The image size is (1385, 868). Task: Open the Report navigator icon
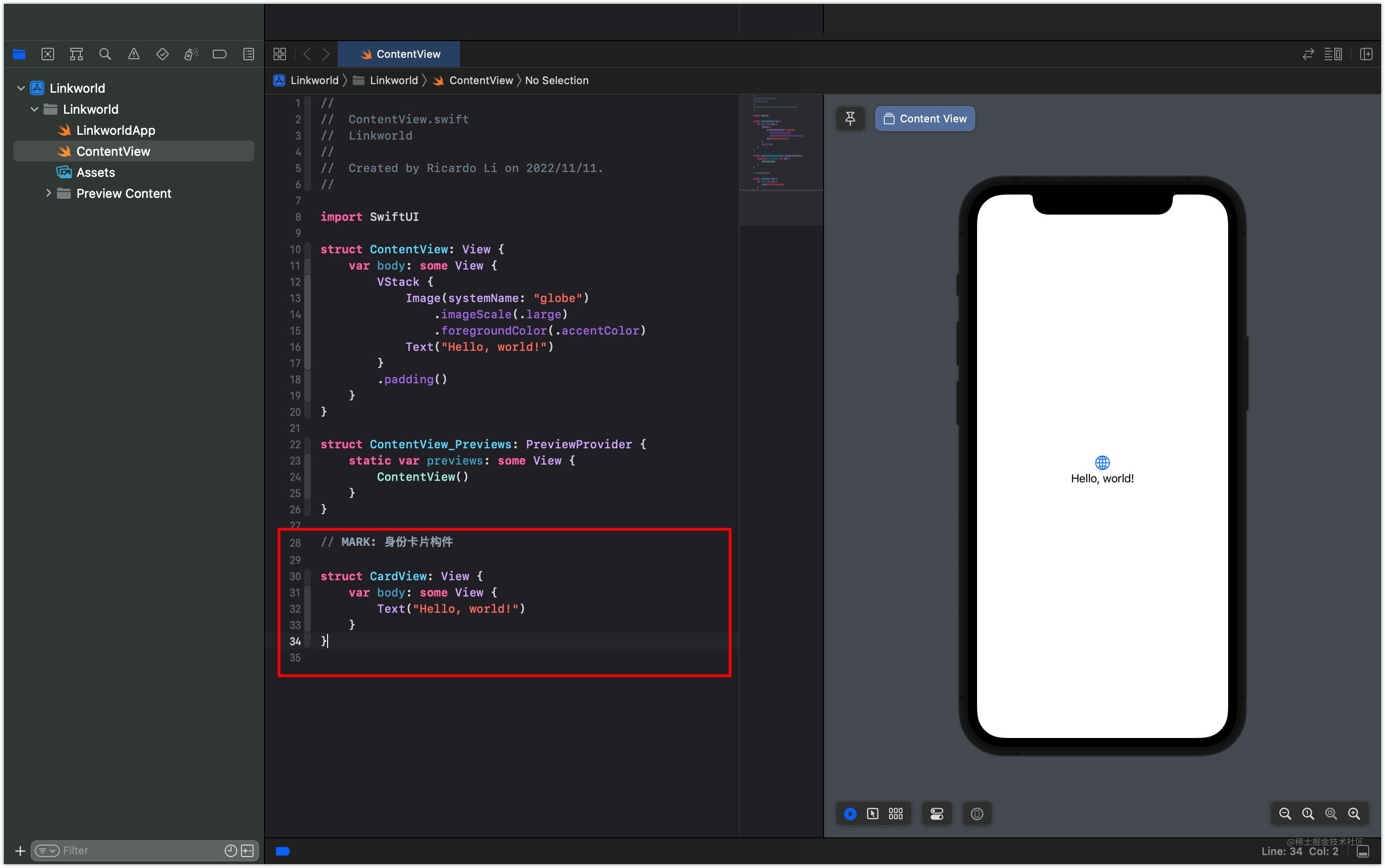point(249,54)
